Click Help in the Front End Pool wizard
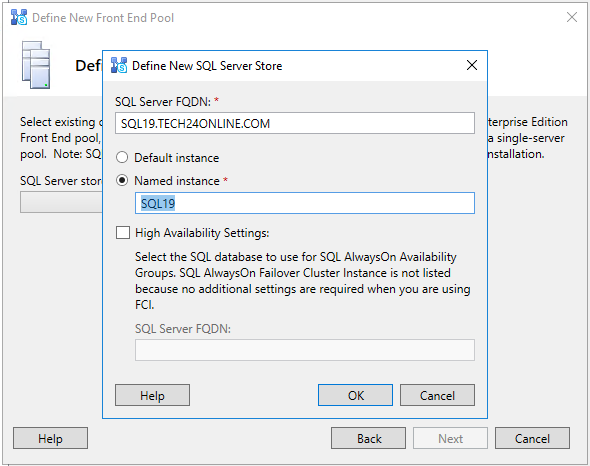Image resolution: width=590 pixels, height=466 pixels. click(x=50, y=438)
